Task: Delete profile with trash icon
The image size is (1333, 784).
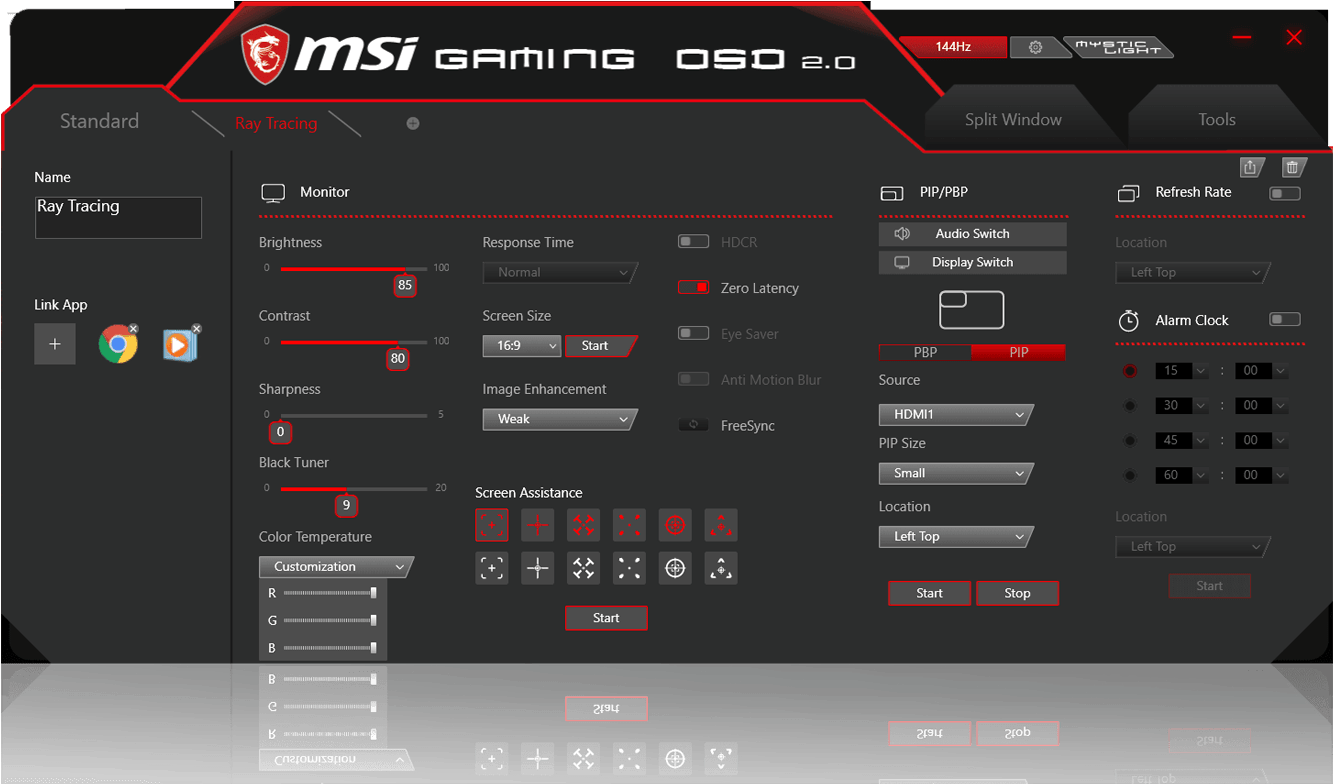Action: pos(1293,168)
